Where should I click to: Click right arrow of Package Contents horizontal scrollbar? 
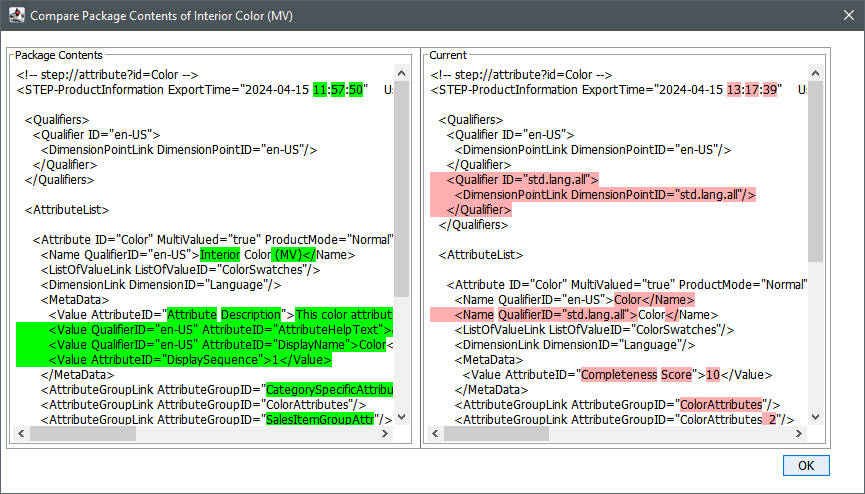tap(385, 434)
